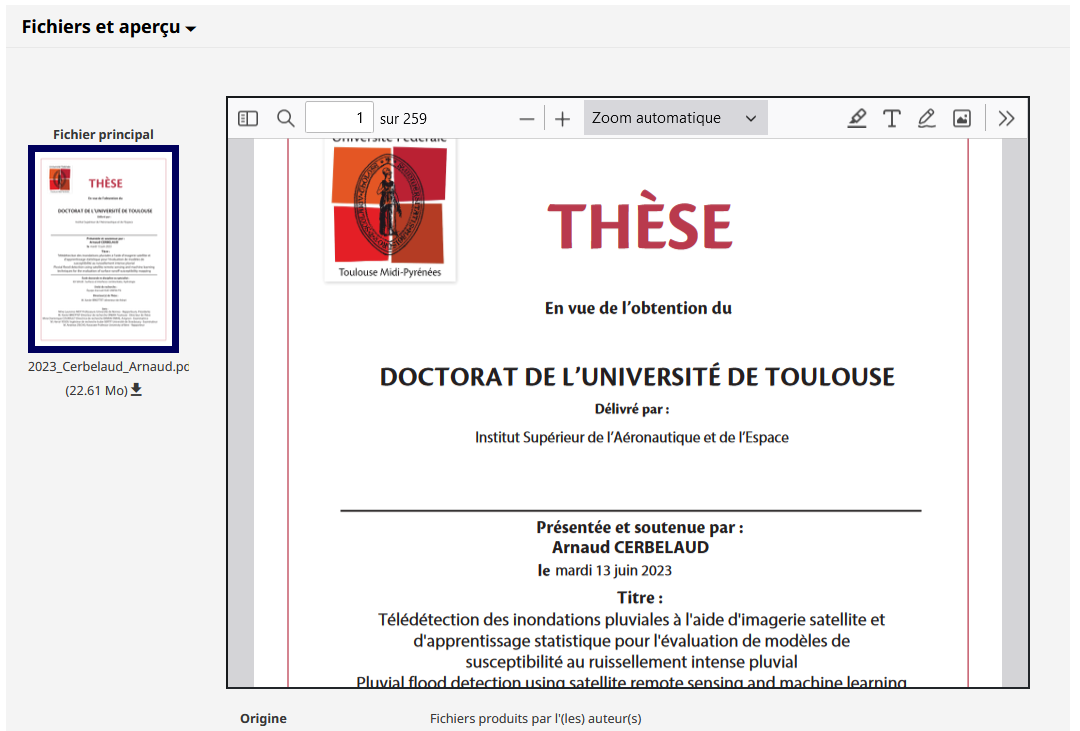Click the author name 'Arnaud CERBELAUD'
Image resolution: width=1080 pixels, height=731 pixels.
pyautogui.click(x=630, y=547)
